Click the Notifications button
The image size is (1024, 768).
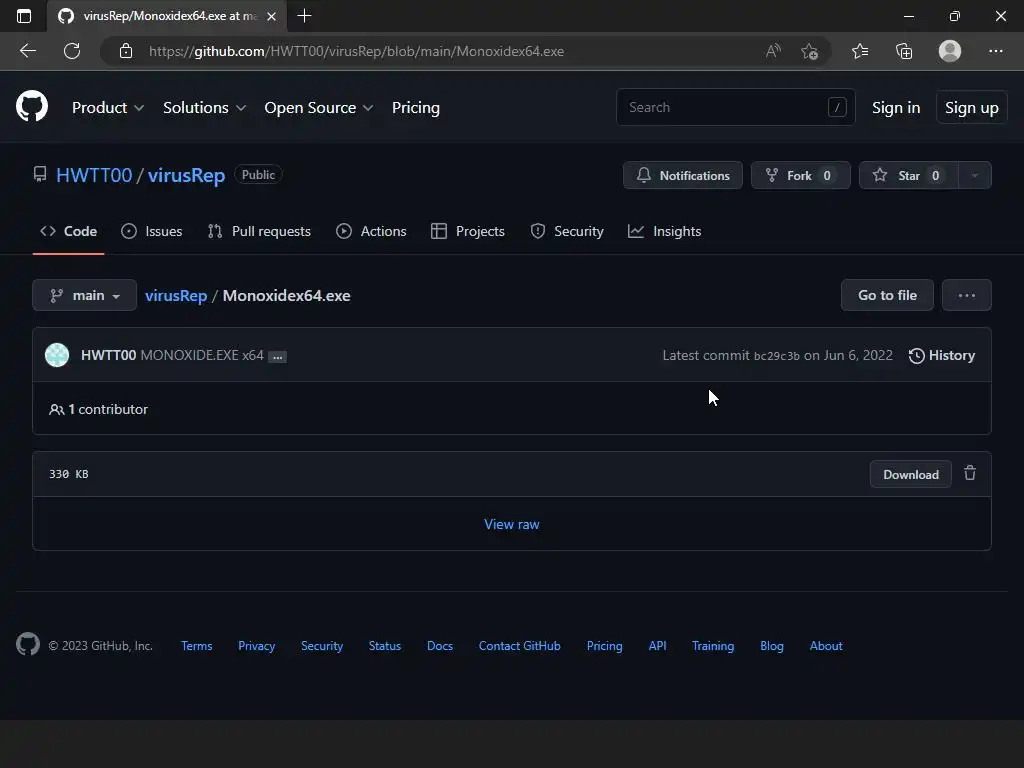tap(682, 175)
